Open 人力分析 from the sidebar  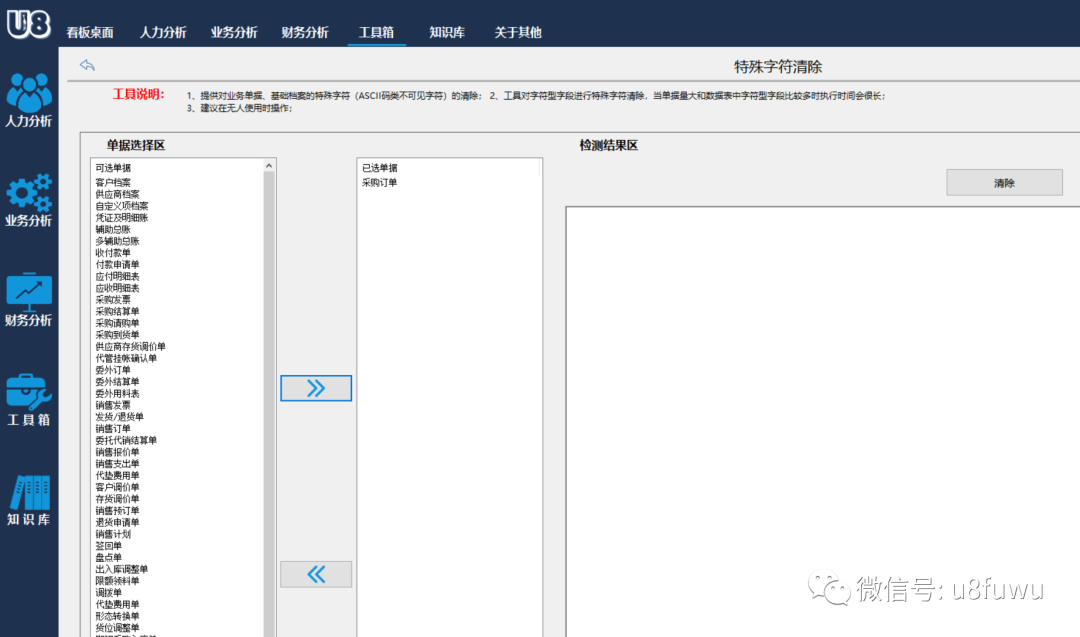(x=29, y=93)
